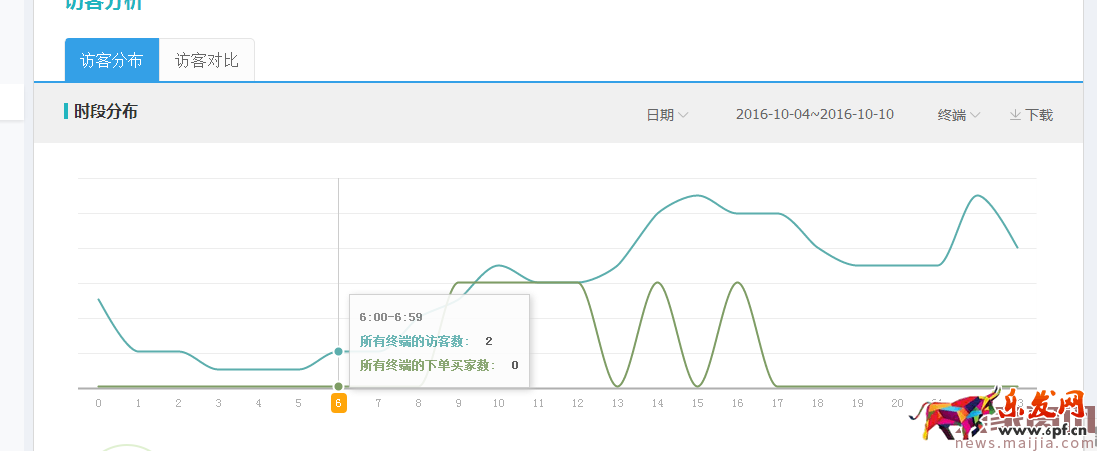Click the 下载 download arrow icon
This screenshot has width=1097, height=451.
[x=1015, y=115]
